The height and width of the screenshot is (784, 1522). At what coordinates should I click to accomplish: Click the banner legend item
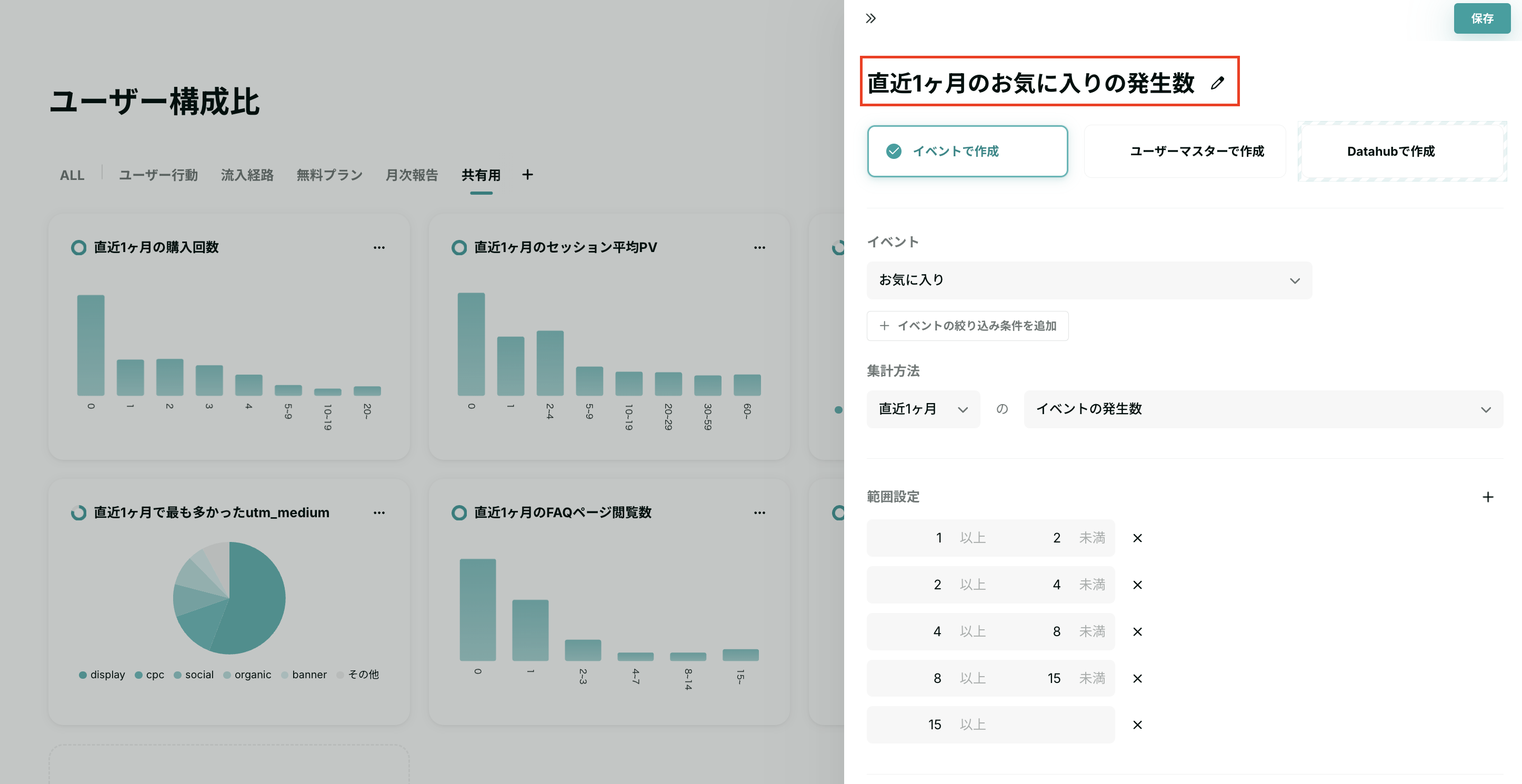pyautogui.click(x=304, y=675)
